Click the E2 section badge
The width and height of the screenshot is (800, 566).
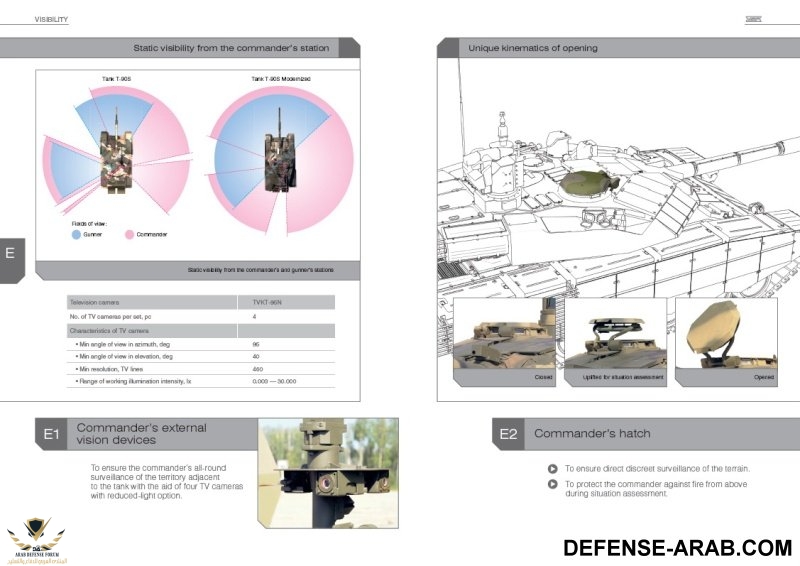[508, 434]
